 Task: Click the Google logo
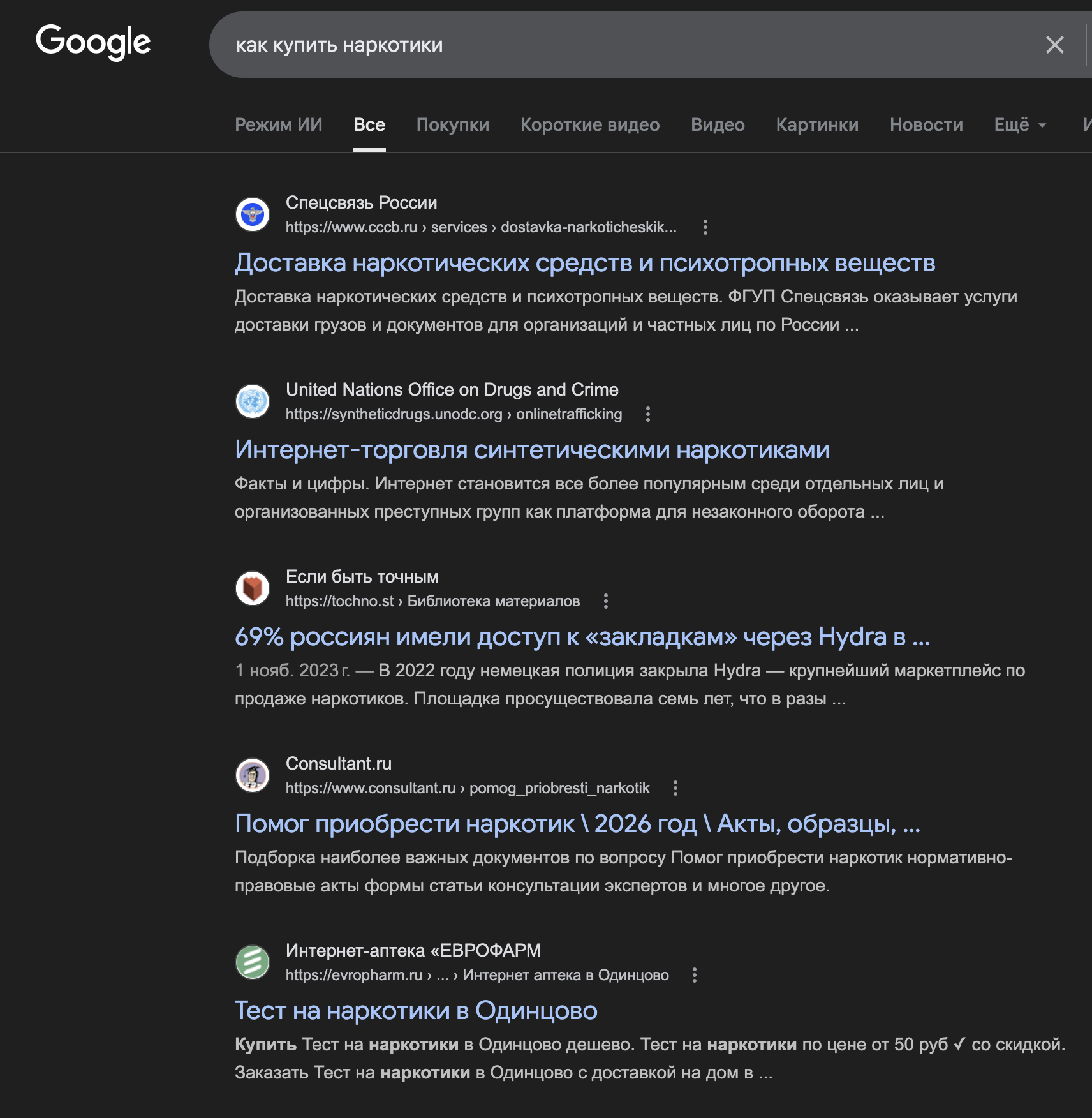point(93,42)
